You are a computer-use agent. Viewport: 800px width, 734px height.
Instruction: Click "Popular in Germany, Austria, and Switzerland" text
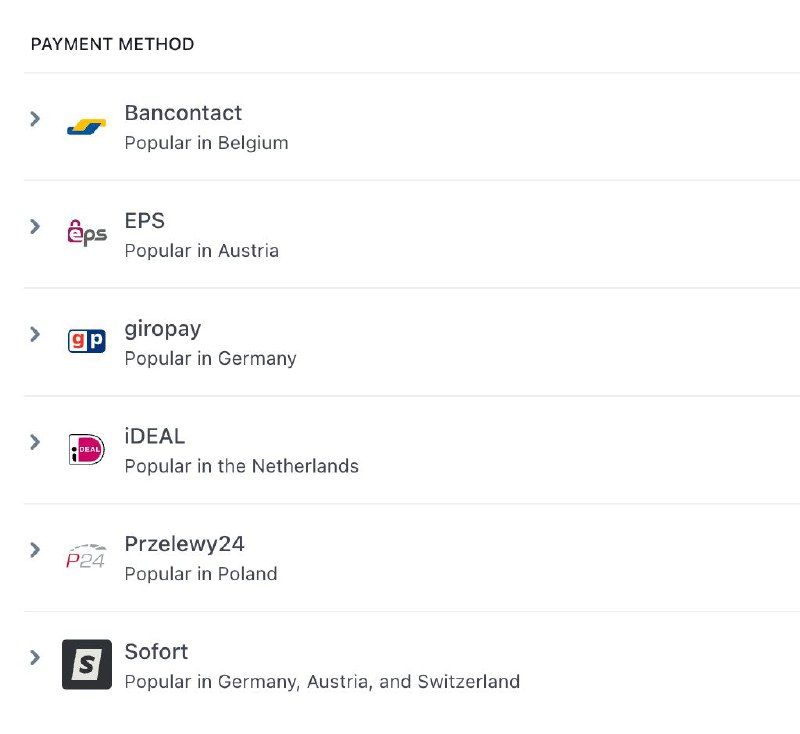[322, 682]
